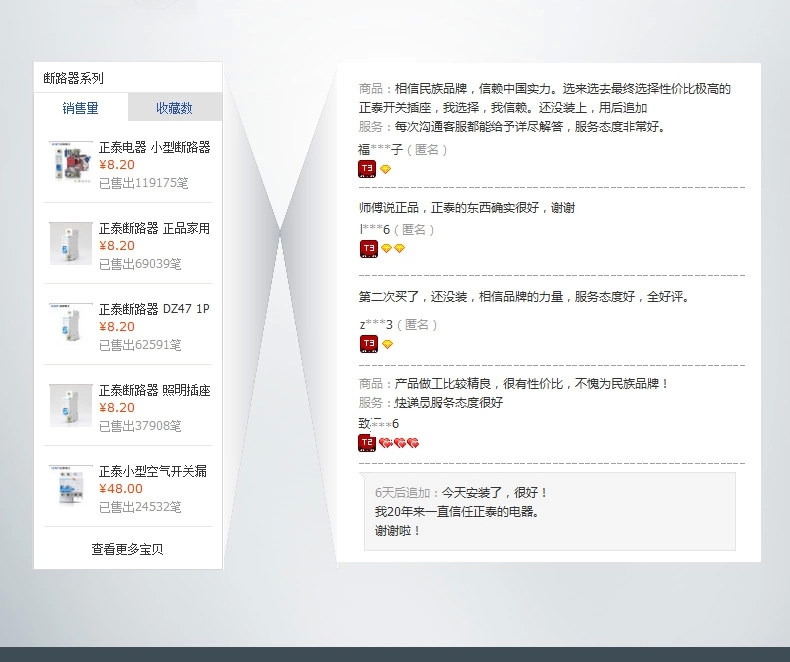Open thumbnail of 正泰电器 小型断路器 product

(x=71, y=162)
